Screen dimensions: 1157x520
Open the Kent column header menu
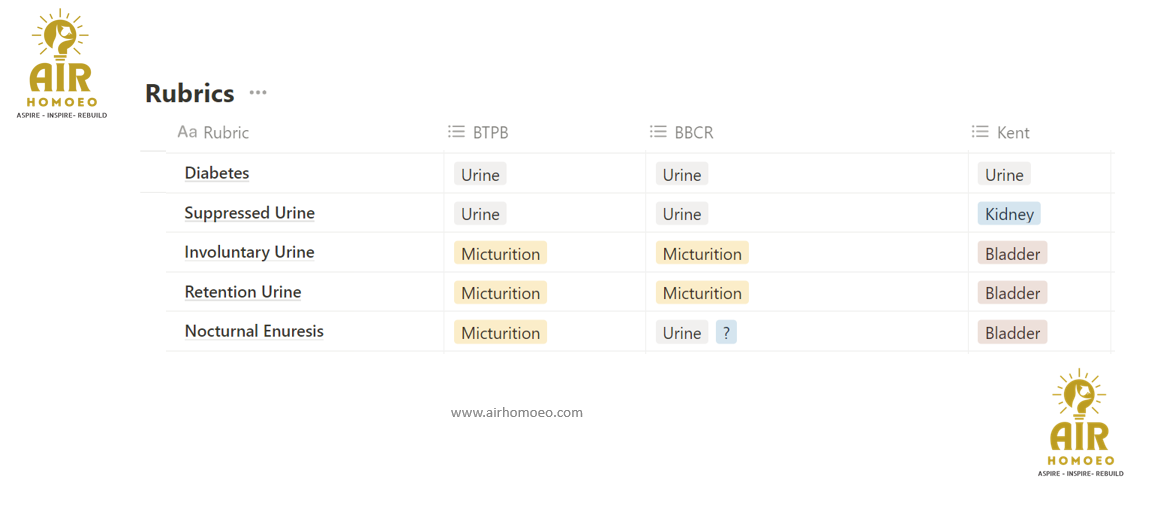click(x=1013, y=132)
